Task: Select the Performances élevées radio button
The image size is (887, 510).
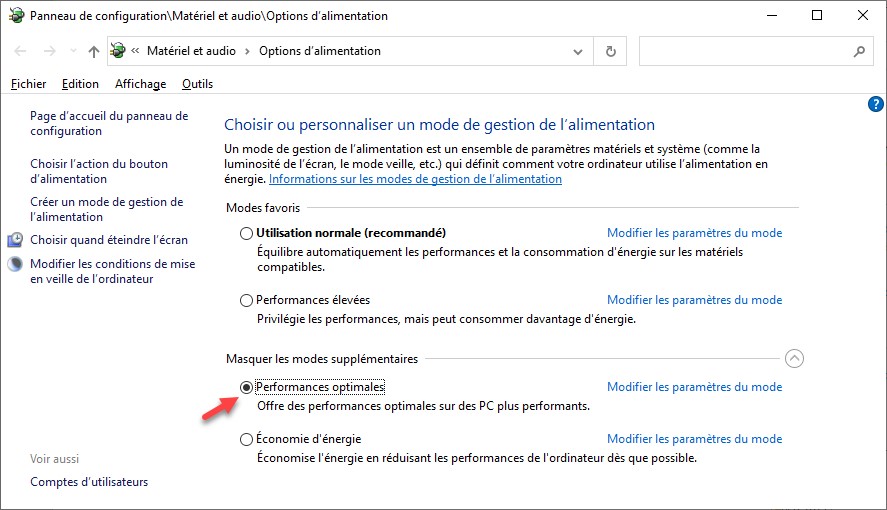Action: (247, 300)
